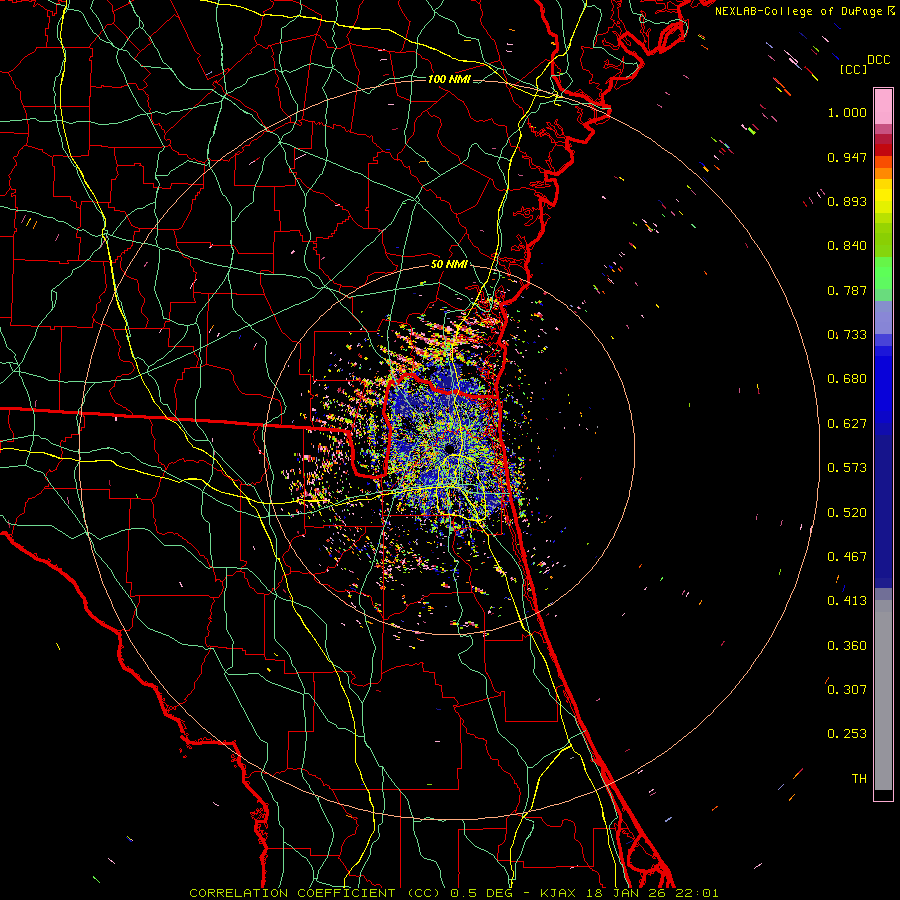The image size is (900, 900).
Task: Click the 100 NMI range ring label
Action: click(449, 79)
